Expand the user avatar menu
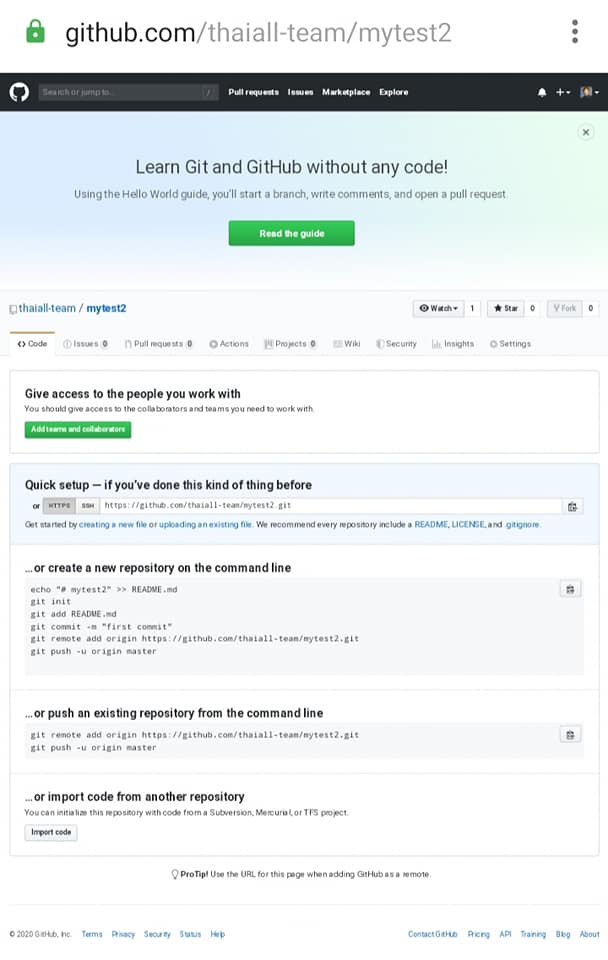 pos(588,92)
